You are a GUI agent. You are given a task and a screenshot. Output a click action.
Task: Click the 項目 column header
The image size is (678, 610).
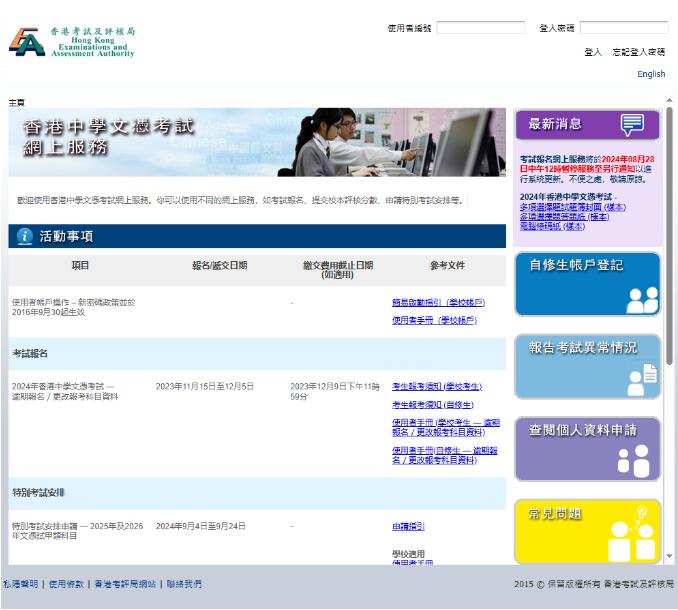80,265
